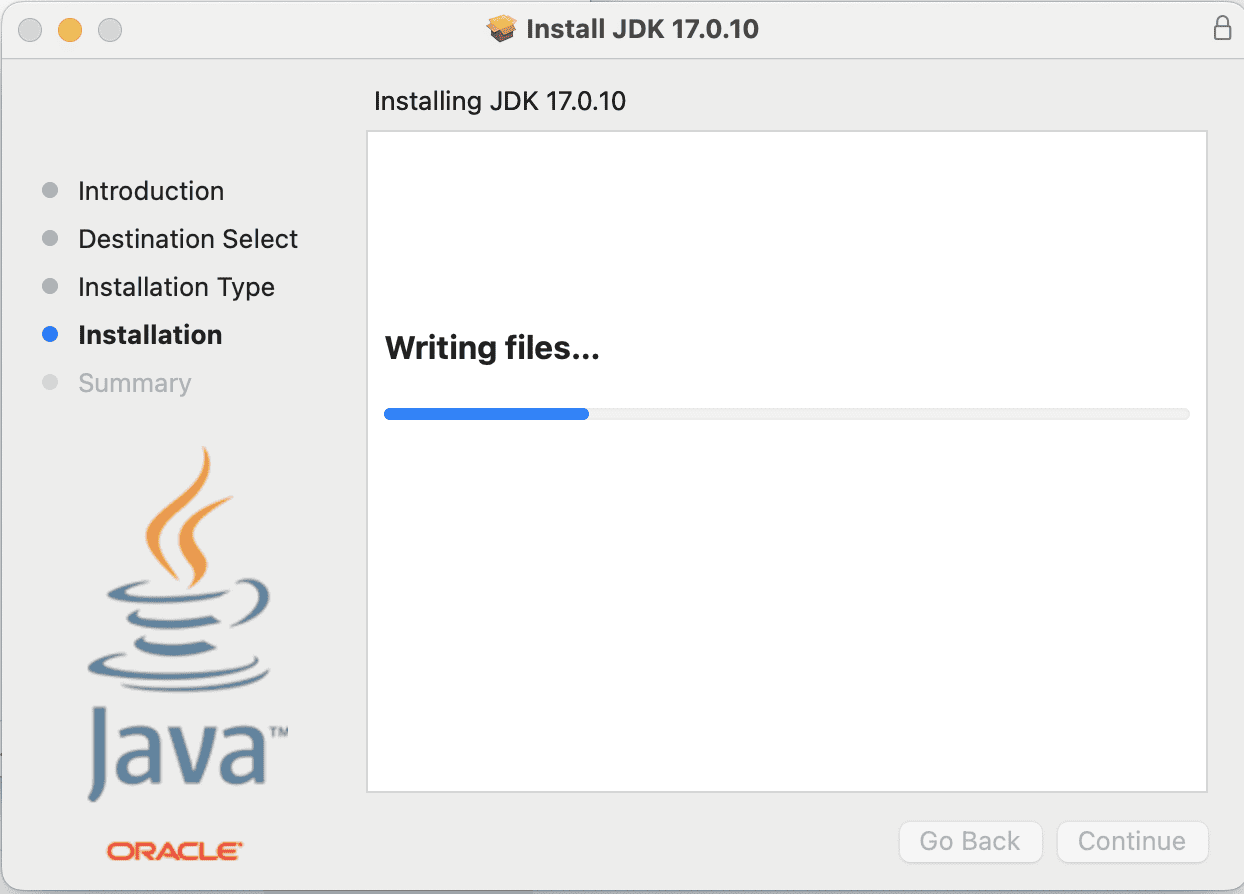
Task: Click the yellow minimize window button
Action: (70, 30)
